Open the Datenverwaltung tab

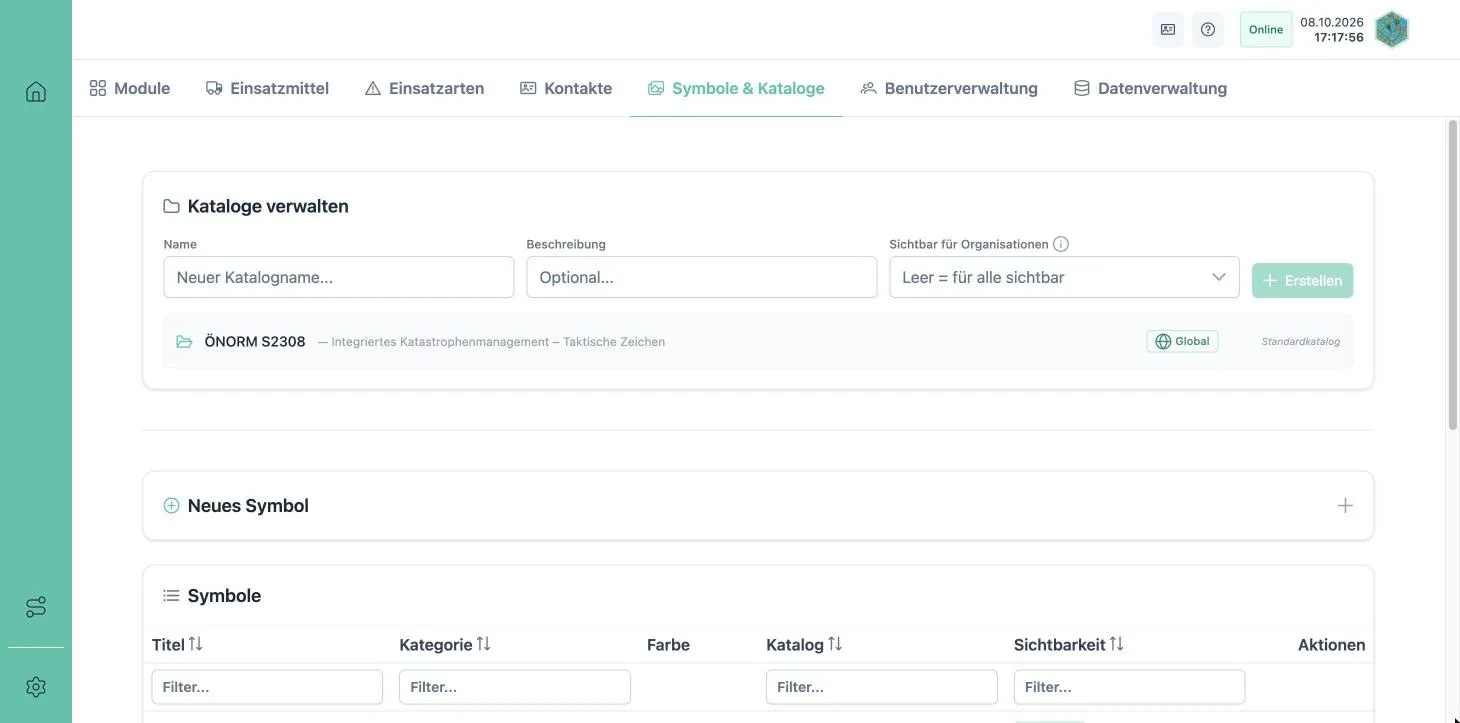click(1150, 88)
